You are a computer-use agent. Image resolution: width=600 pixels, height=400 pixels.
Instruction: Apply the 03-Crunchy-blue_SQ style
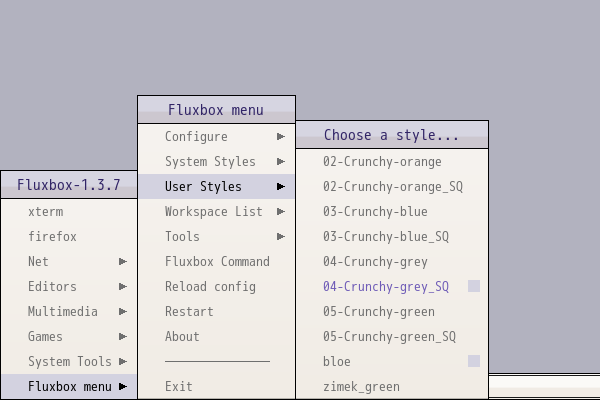point(392,237)
